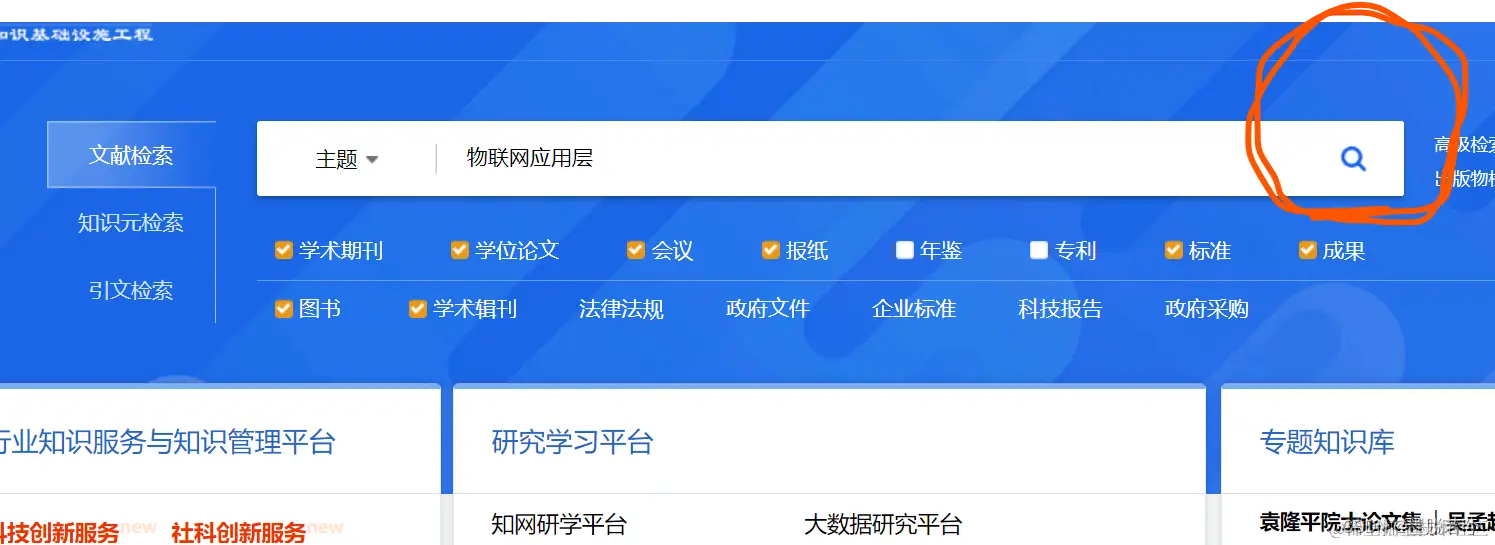Uncheck the 学位论文 checkbox
The width and height of the screenshot is (1495, 545).
click(459, 250)
